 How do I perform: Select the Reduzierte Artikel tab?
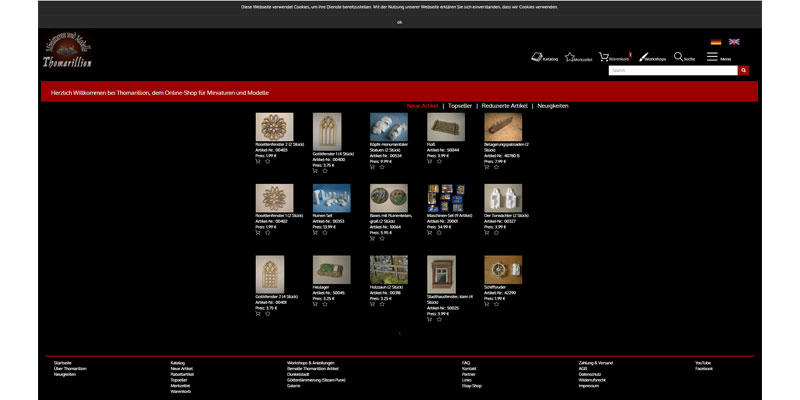tap(504, 105)
